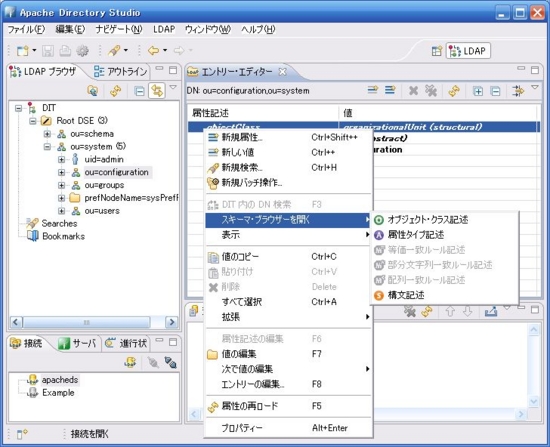Click the quick search globe icon in LDAP browser

(93, 91)
